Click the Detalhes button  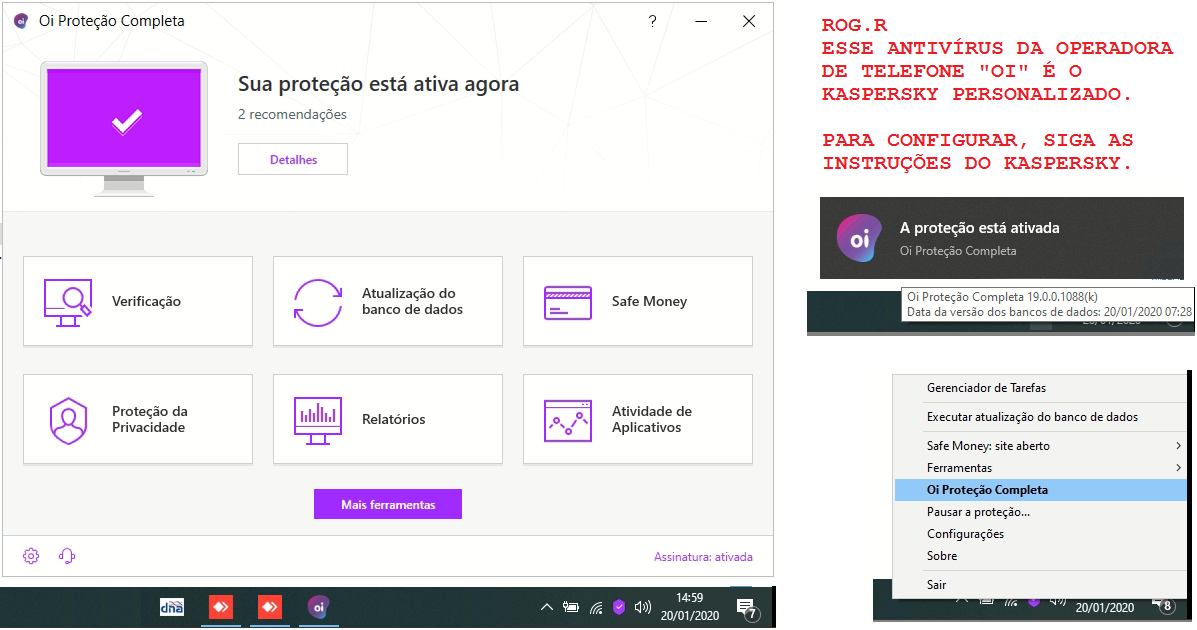tap(293, 159)
